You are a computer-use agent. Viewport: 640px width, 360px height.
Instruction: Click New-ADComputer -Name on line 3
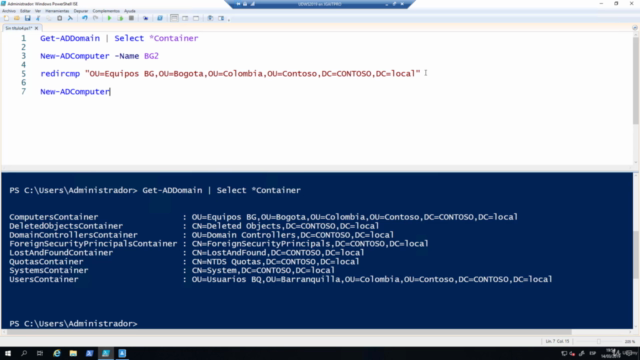pos(89,56)
